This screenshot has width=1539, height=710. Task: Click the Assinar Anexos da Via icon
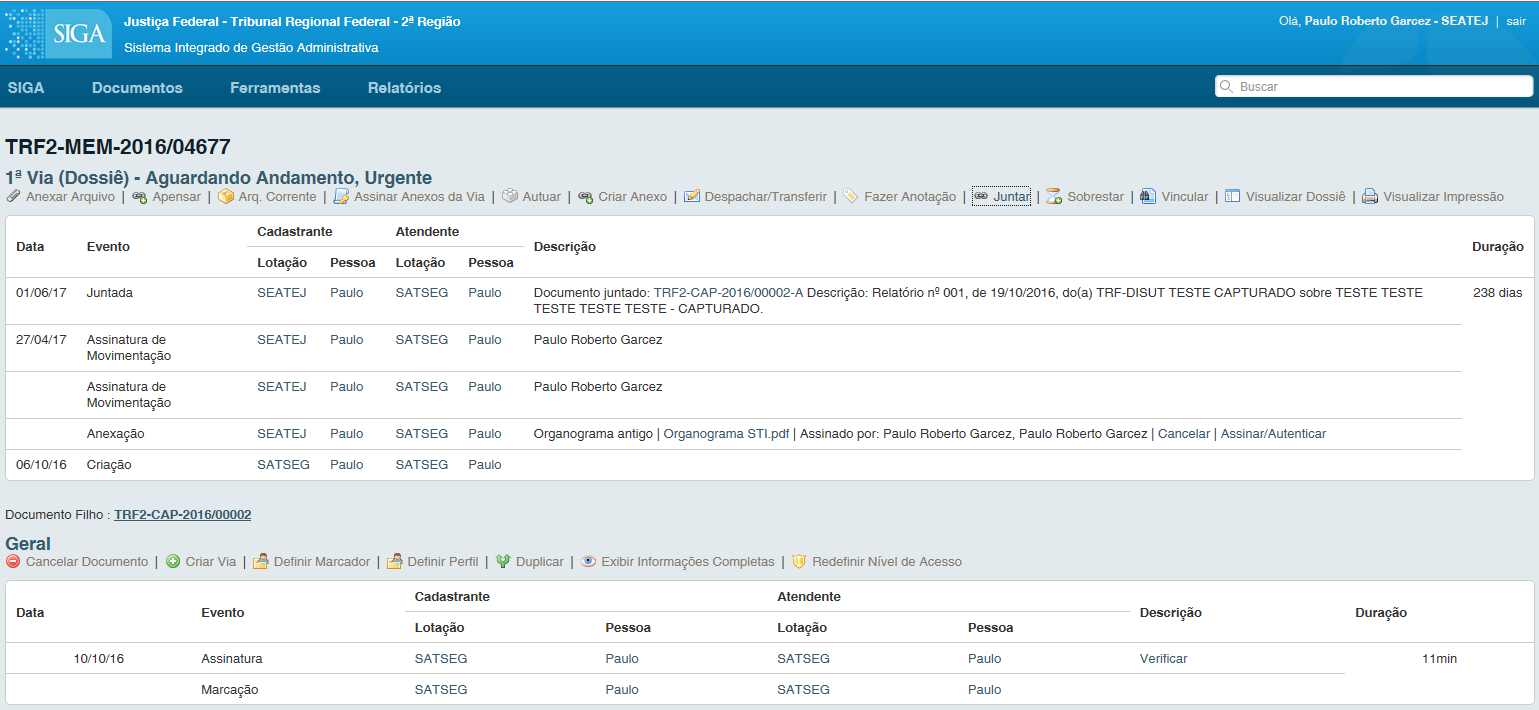pos(341,197)
